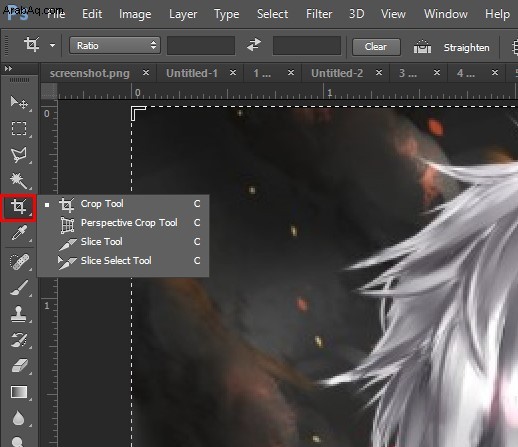Close the '1 ...' document tab
This screenshot has width=518, height=447.
[x=291, y=72]
